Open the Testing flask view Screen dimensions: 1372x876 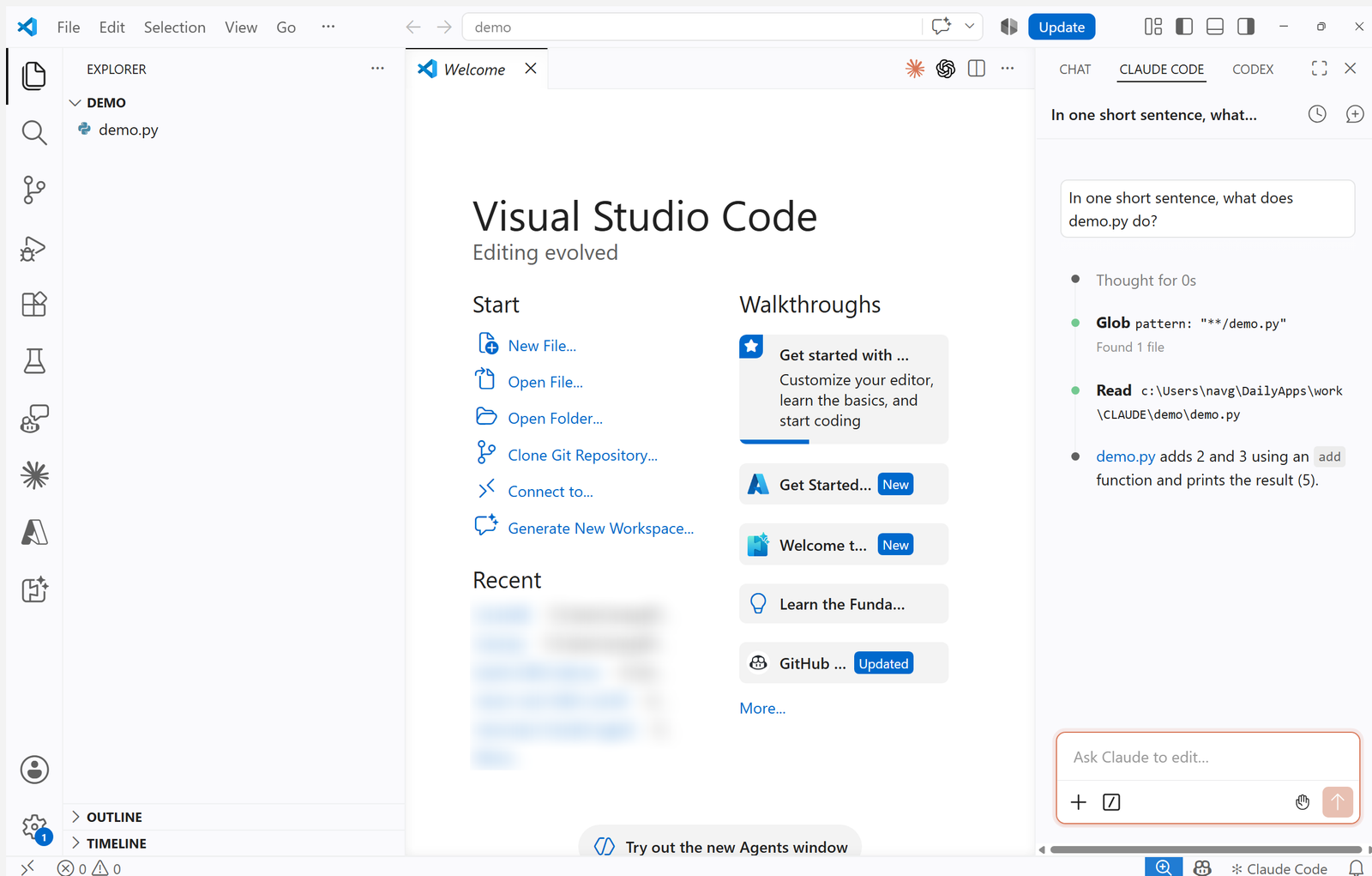pos(34,361)
